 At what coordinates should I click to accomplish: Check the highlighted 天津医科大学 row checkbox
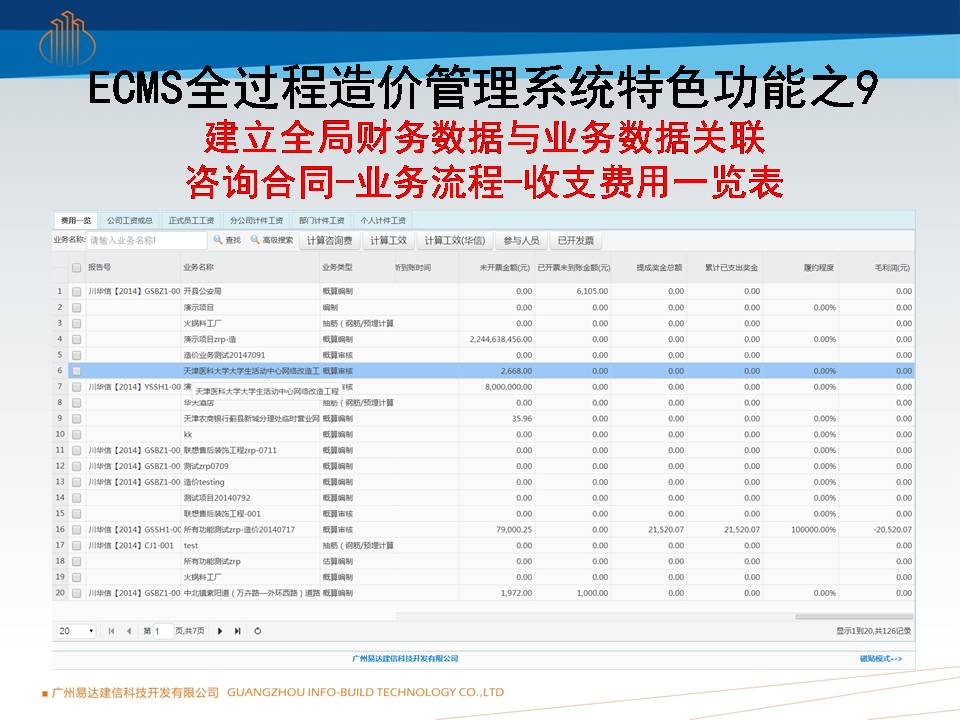click(x=77, y=371)
